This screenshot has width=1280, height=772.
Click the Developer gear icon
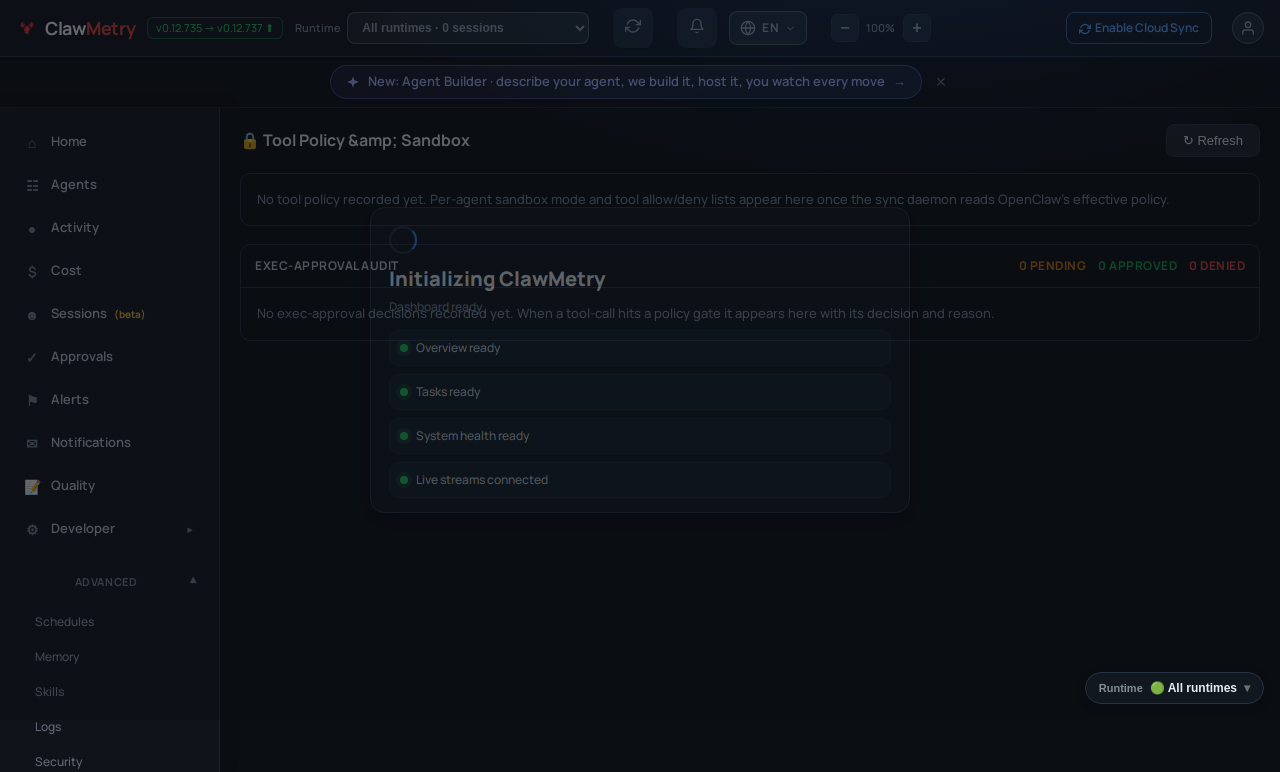click(x=32, y=530)
